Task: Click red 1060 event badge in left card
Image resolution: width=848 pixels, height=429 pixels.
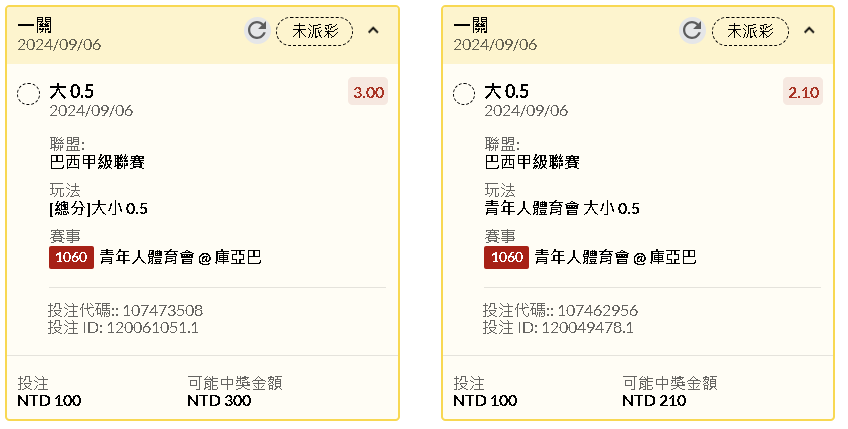Action: pos(71,257)
